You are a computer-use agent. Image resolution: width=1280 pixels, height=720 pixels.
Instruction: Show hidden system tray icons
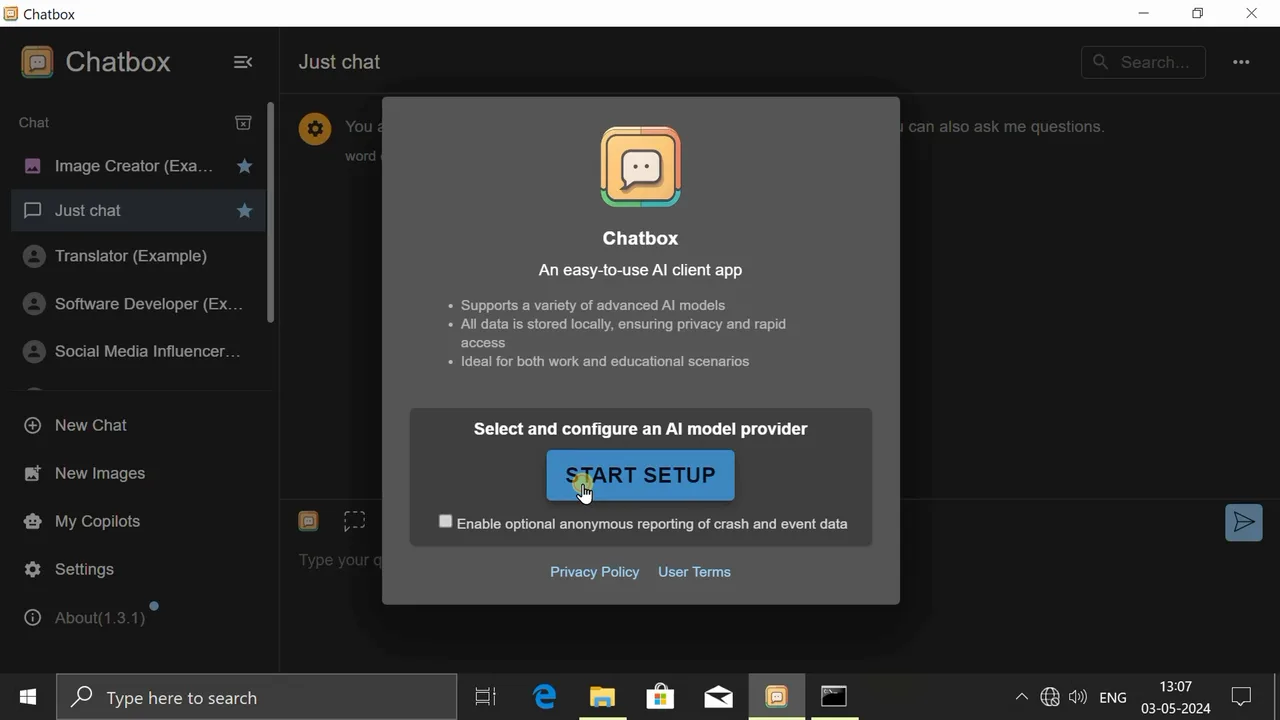(x=1021, y=697)
